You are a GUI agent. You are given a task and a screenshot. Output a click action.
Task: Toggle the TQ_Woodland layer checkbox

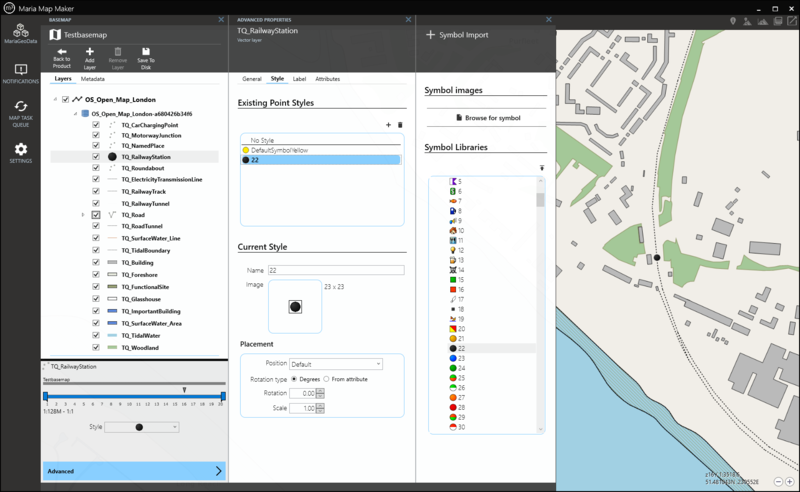(96, 347)
